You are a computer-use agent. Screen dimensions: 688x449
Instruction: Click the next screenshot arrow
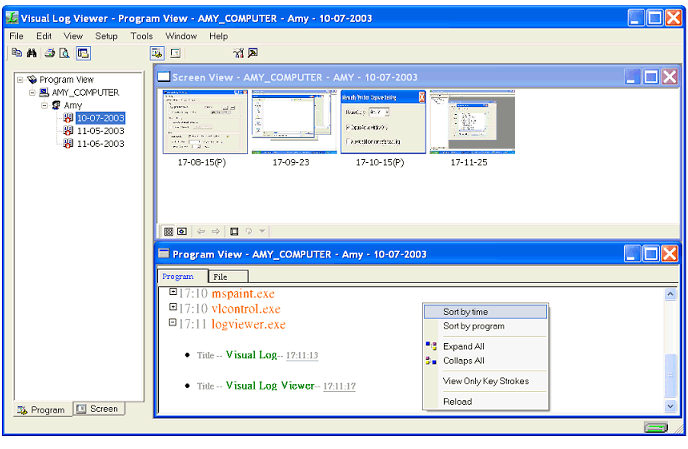tap(215, 231)
